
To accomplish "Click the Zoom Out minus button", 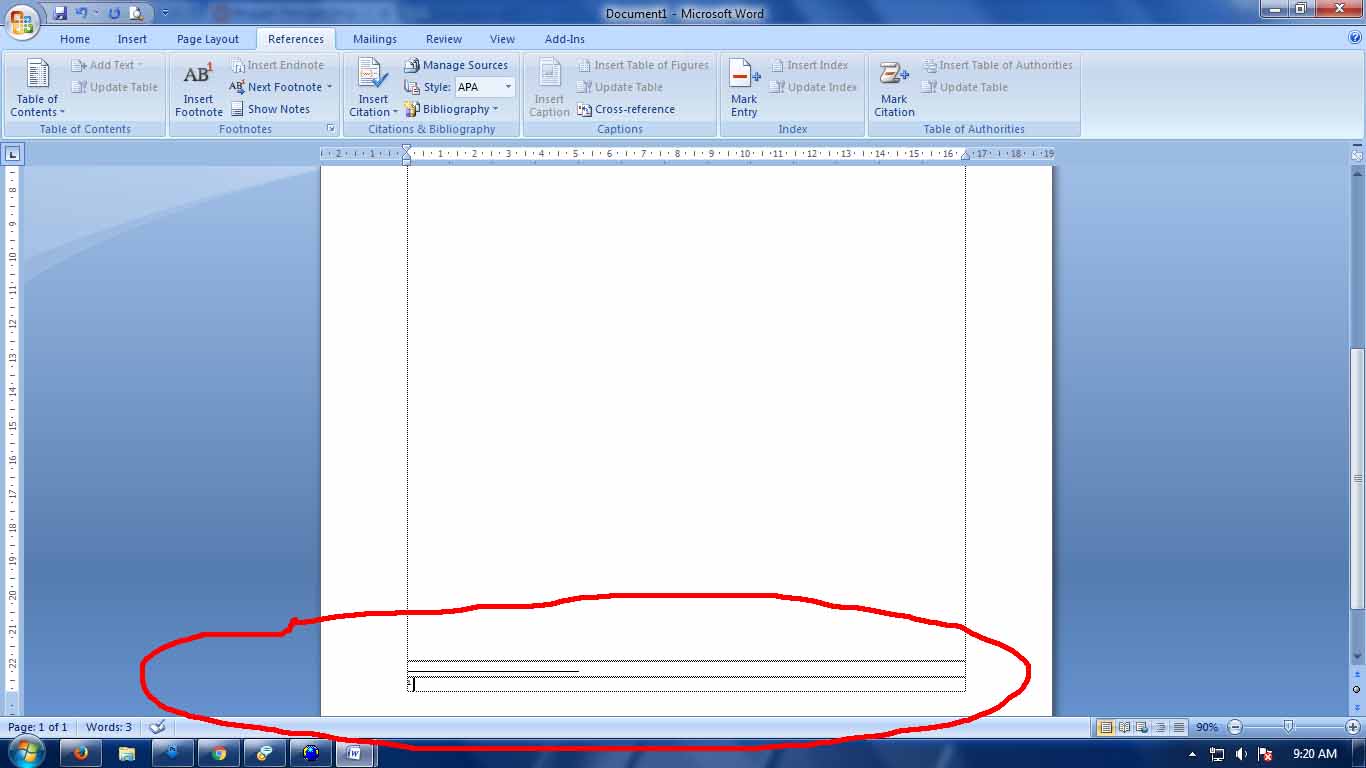I will (1236, 727).
